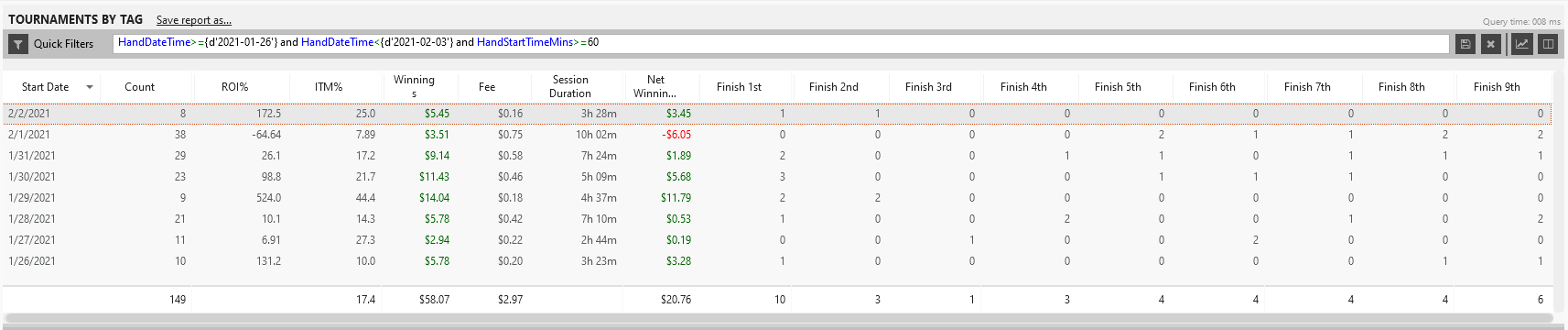Sort by the Net Winnings column header

pyautogui.click(x=654, y=87)
